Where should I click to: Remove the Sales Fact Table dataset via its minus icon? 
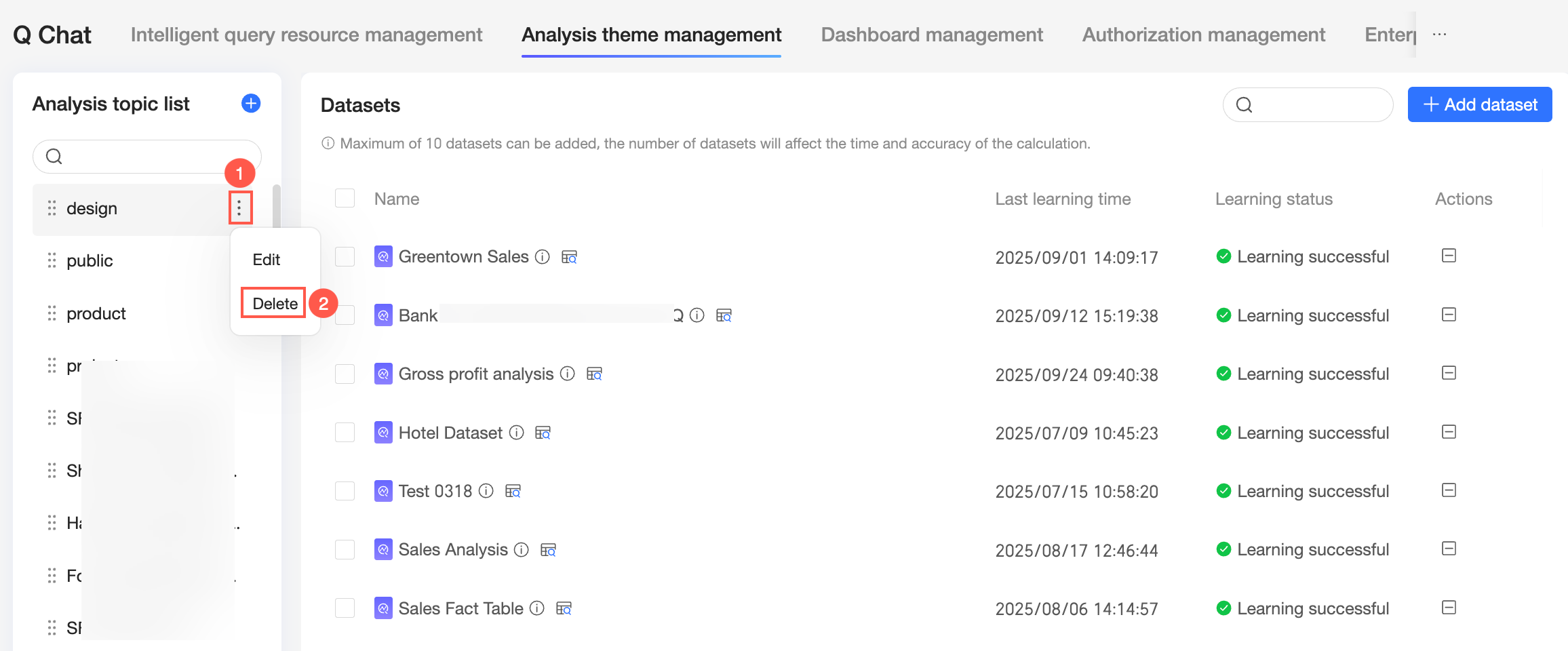click(x=1449, y=608)
